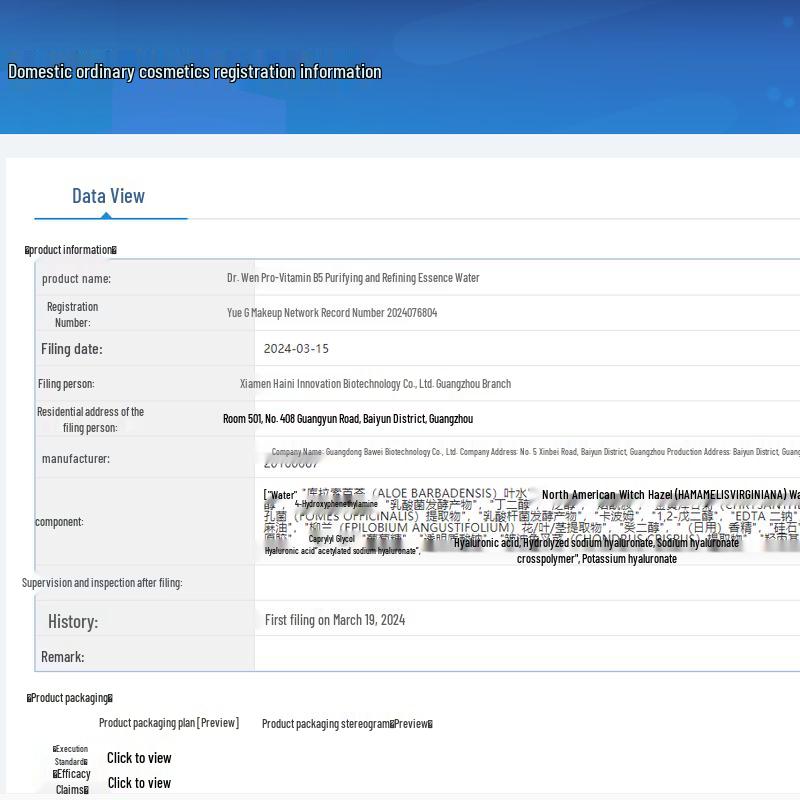This screenshot has width=800, height=800.
Task: Click the page title heading
Action: point(195,72)
